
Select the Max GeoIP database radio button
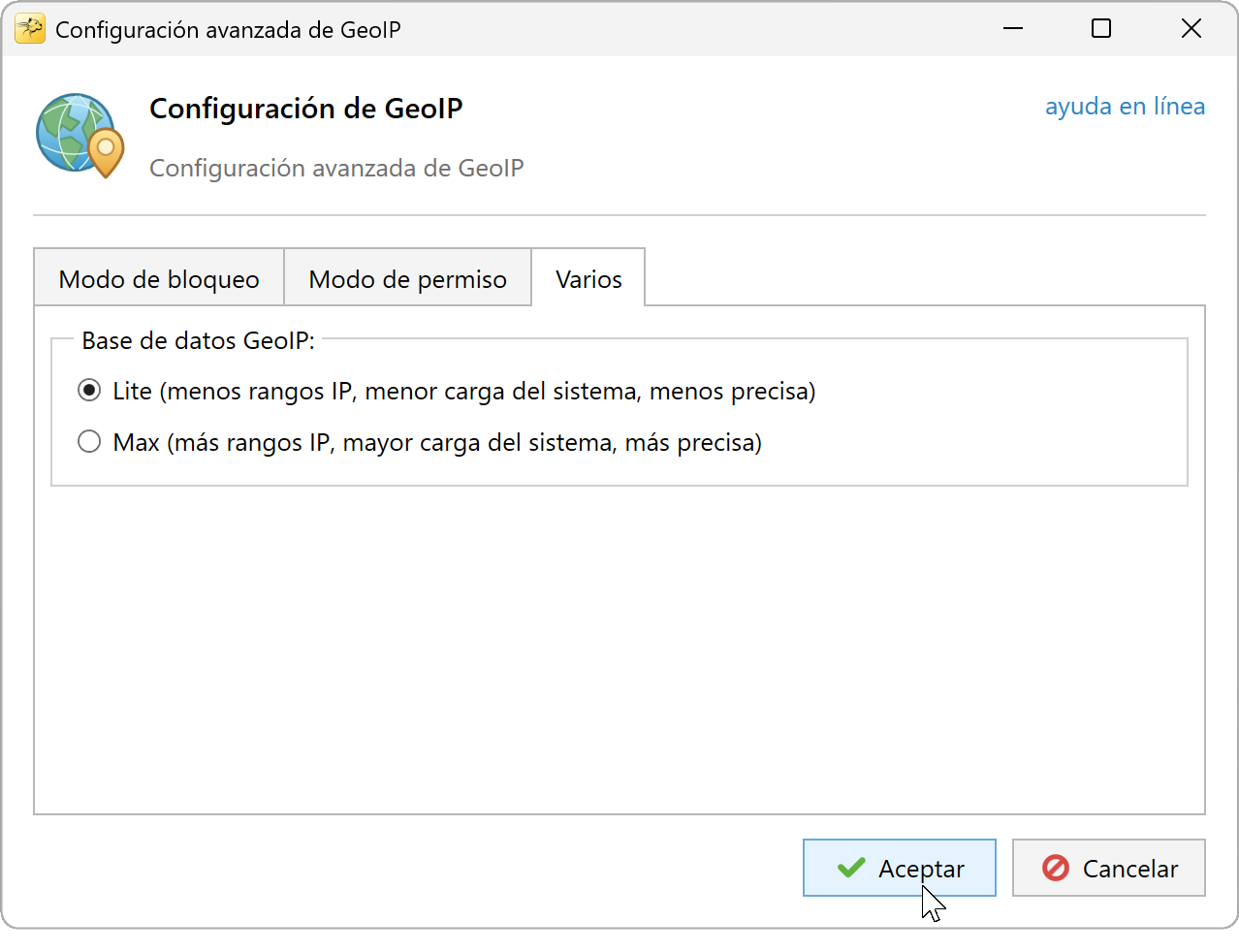[89, 442]
